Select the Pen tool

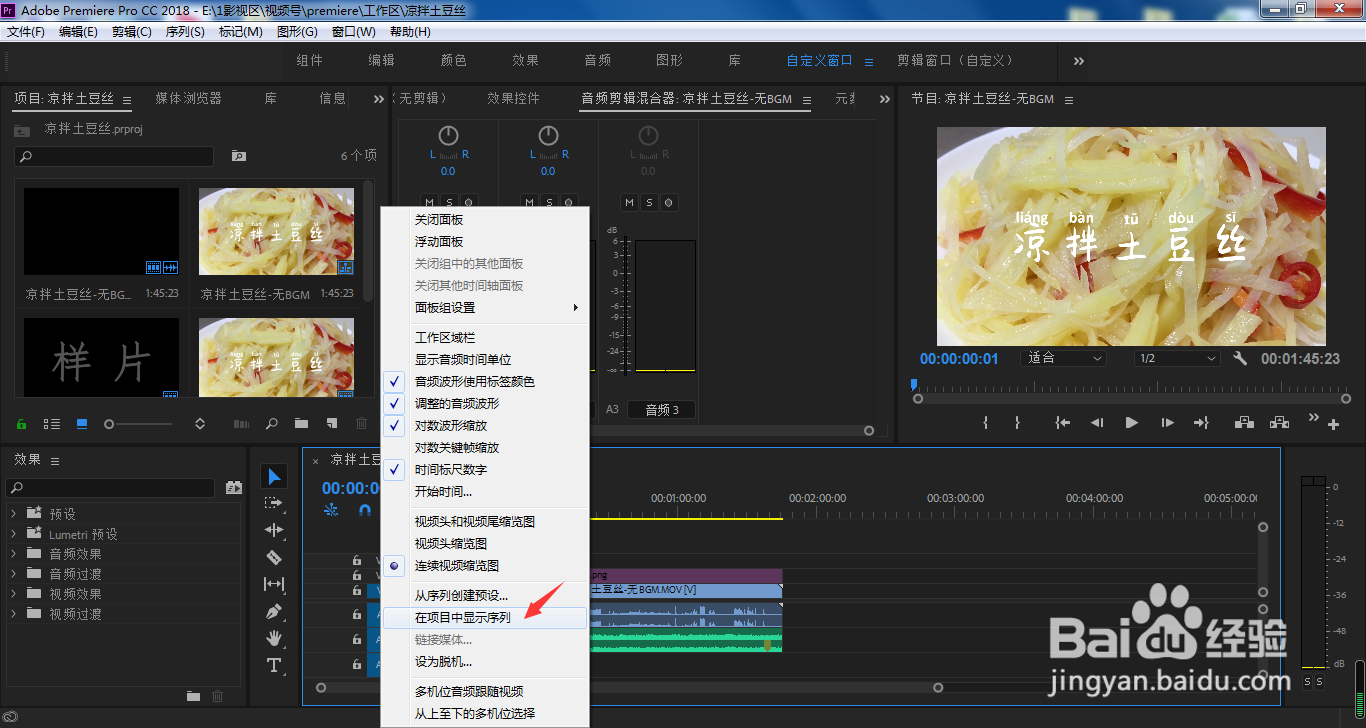(274, 611)
